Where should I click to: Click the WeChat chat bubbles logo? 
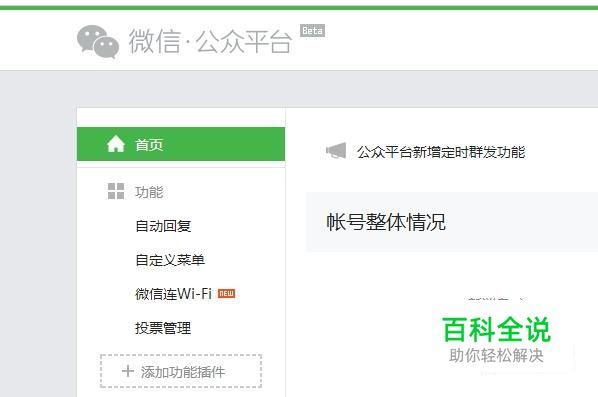click(98, 42)
